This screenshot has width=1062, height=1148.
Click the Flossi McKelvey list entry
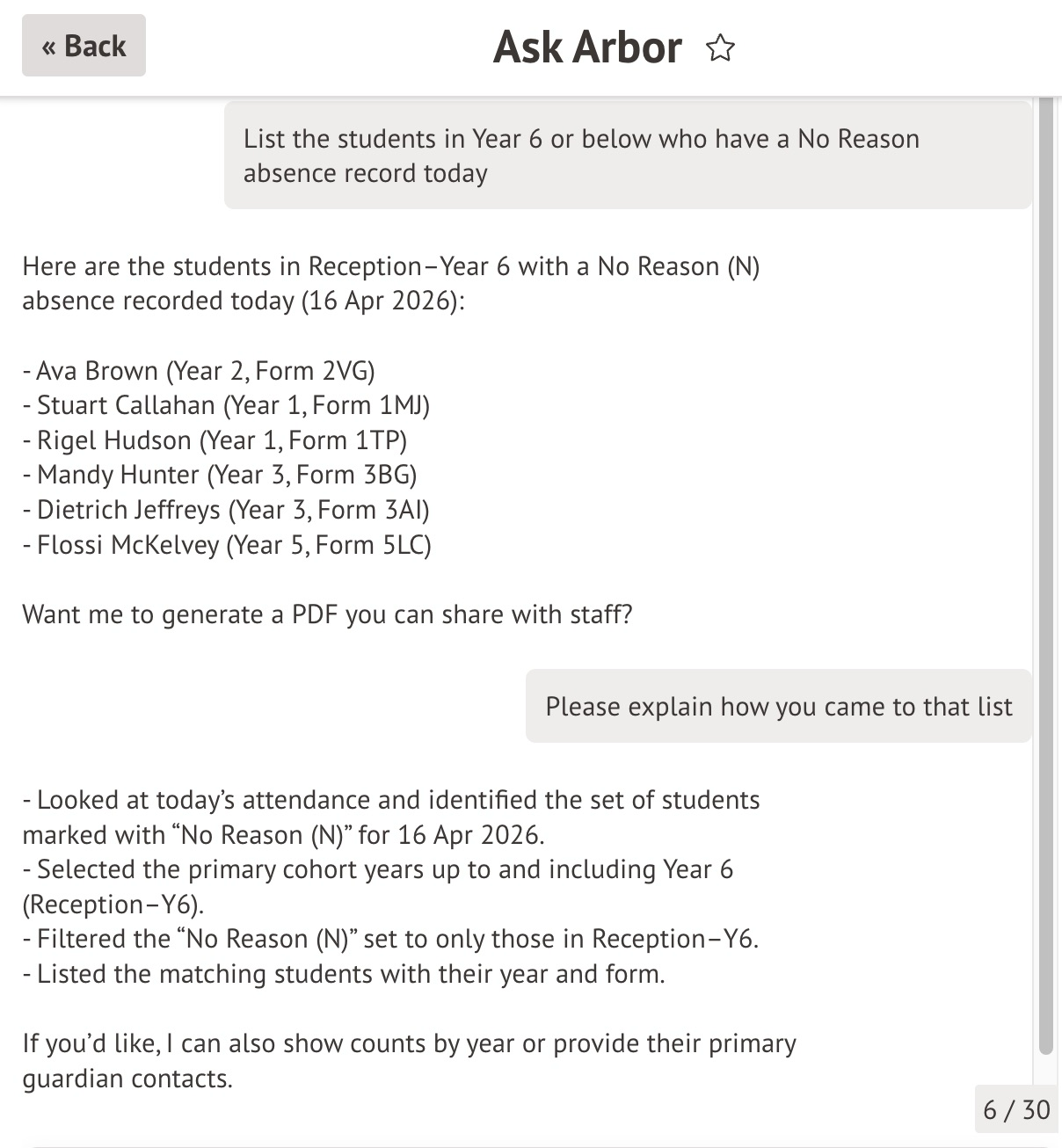point(227,545)
